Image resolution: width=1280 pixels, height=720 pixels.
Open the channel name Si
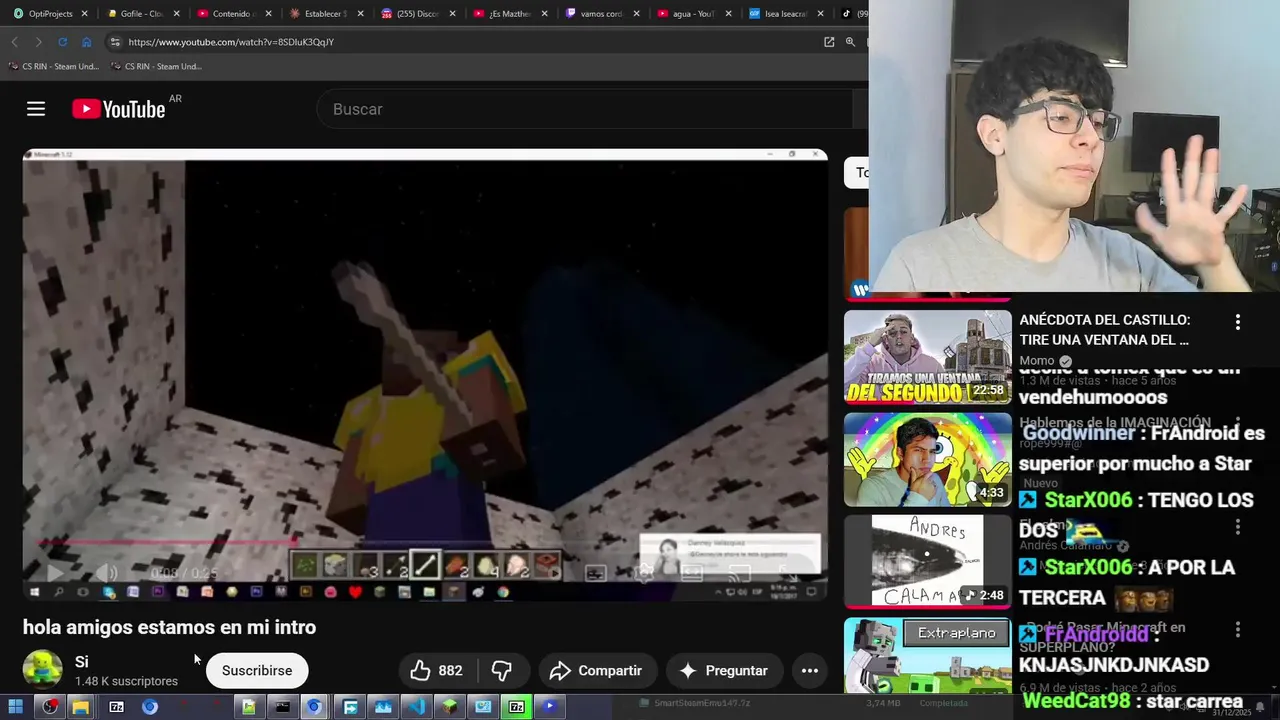tap(82, 662)
